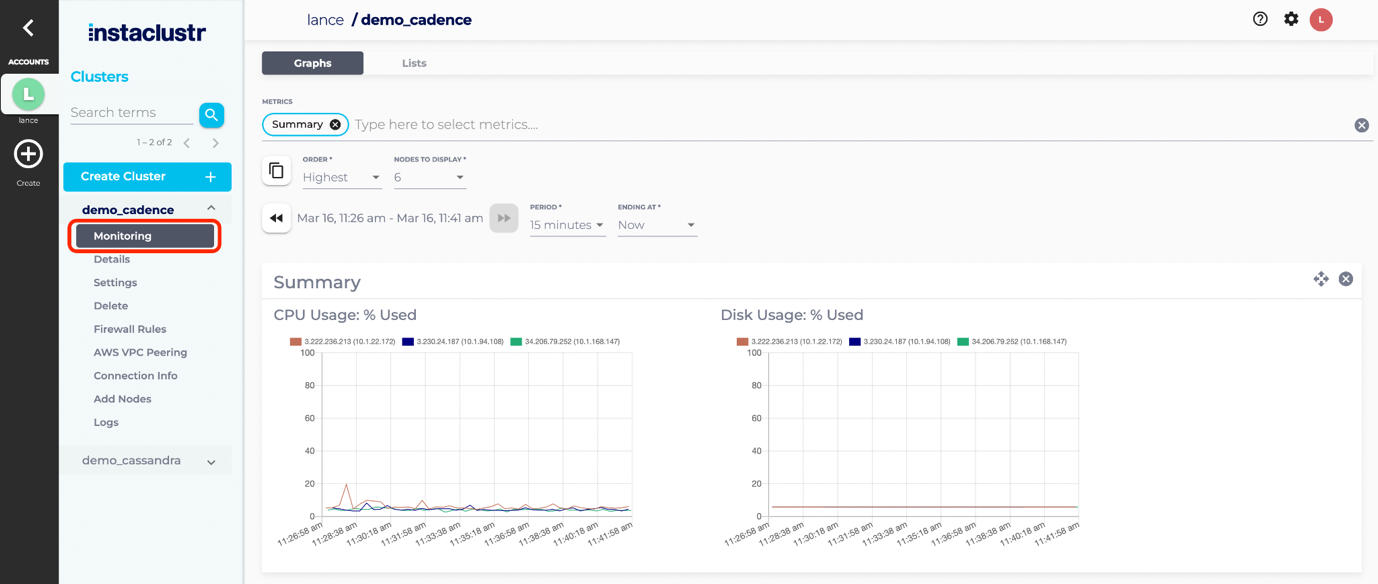Click the blue search magnifier button
Viewport: 1378px width, 584px height.
pyautogui.click(x=211, y=115)
